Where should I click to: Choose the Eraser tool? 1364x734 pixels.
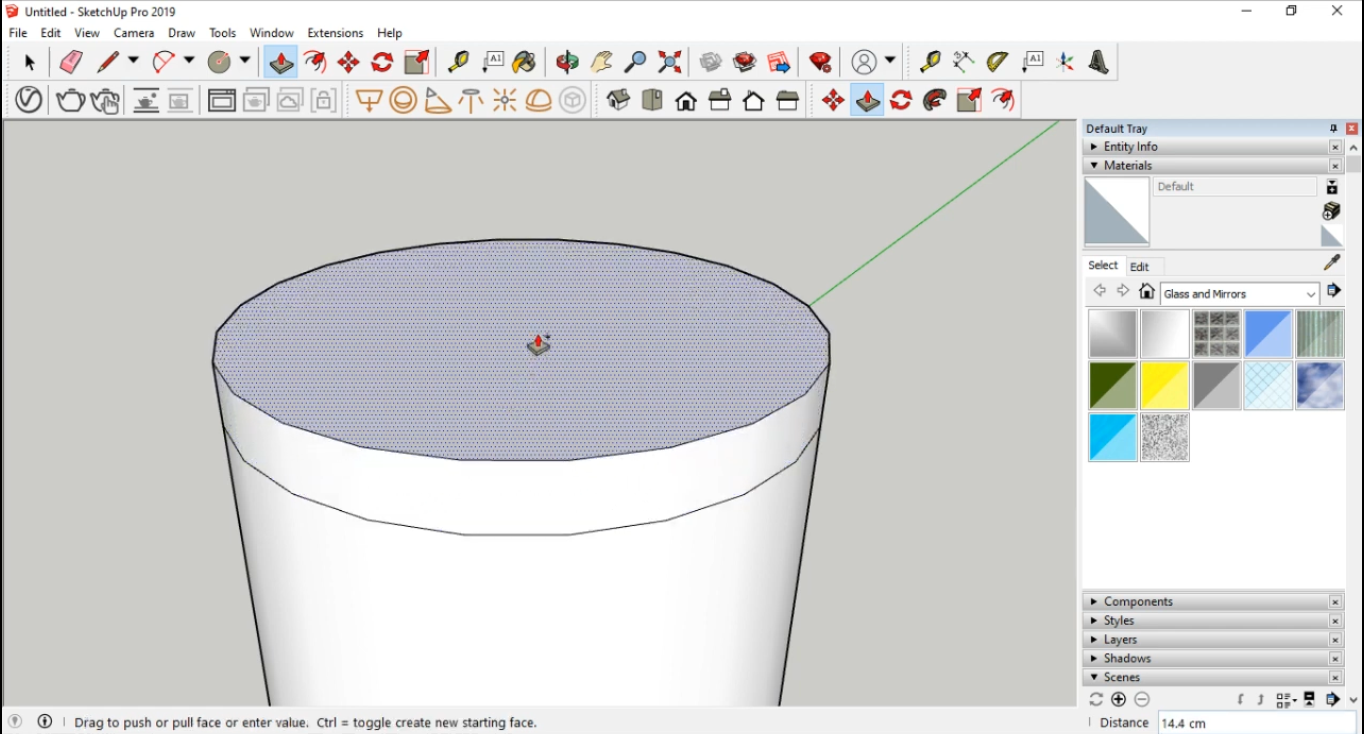(x=71, y=63)
